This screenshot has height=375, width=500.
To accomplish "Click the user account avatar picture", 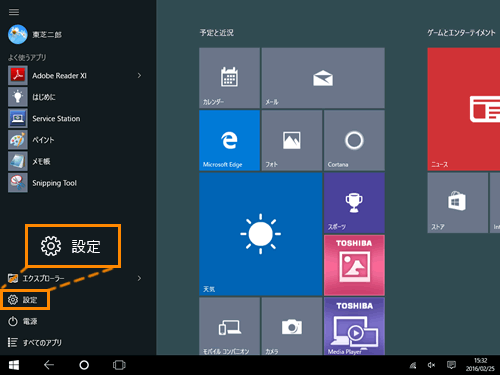I will pos(18,34).
